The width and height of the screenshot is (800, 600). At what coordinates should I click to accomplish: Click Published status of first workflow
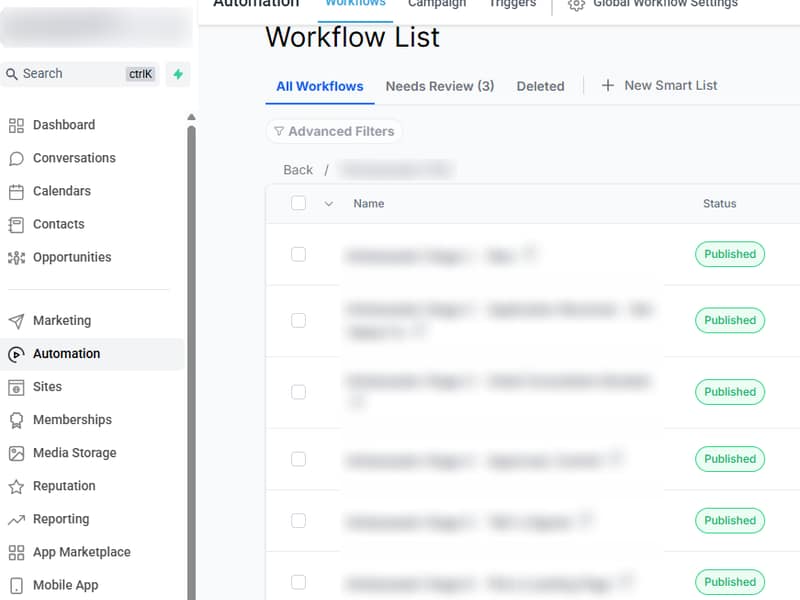click(730, 254)
